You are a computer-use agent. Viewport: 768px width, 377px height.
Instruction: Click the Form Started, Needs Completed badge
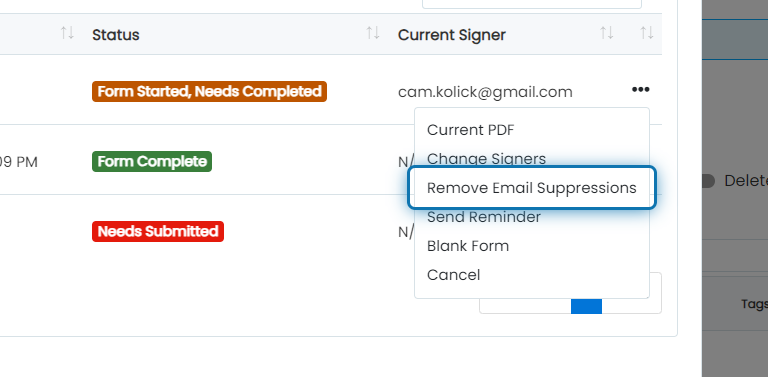pyautogui.click(x=209, y=92)
